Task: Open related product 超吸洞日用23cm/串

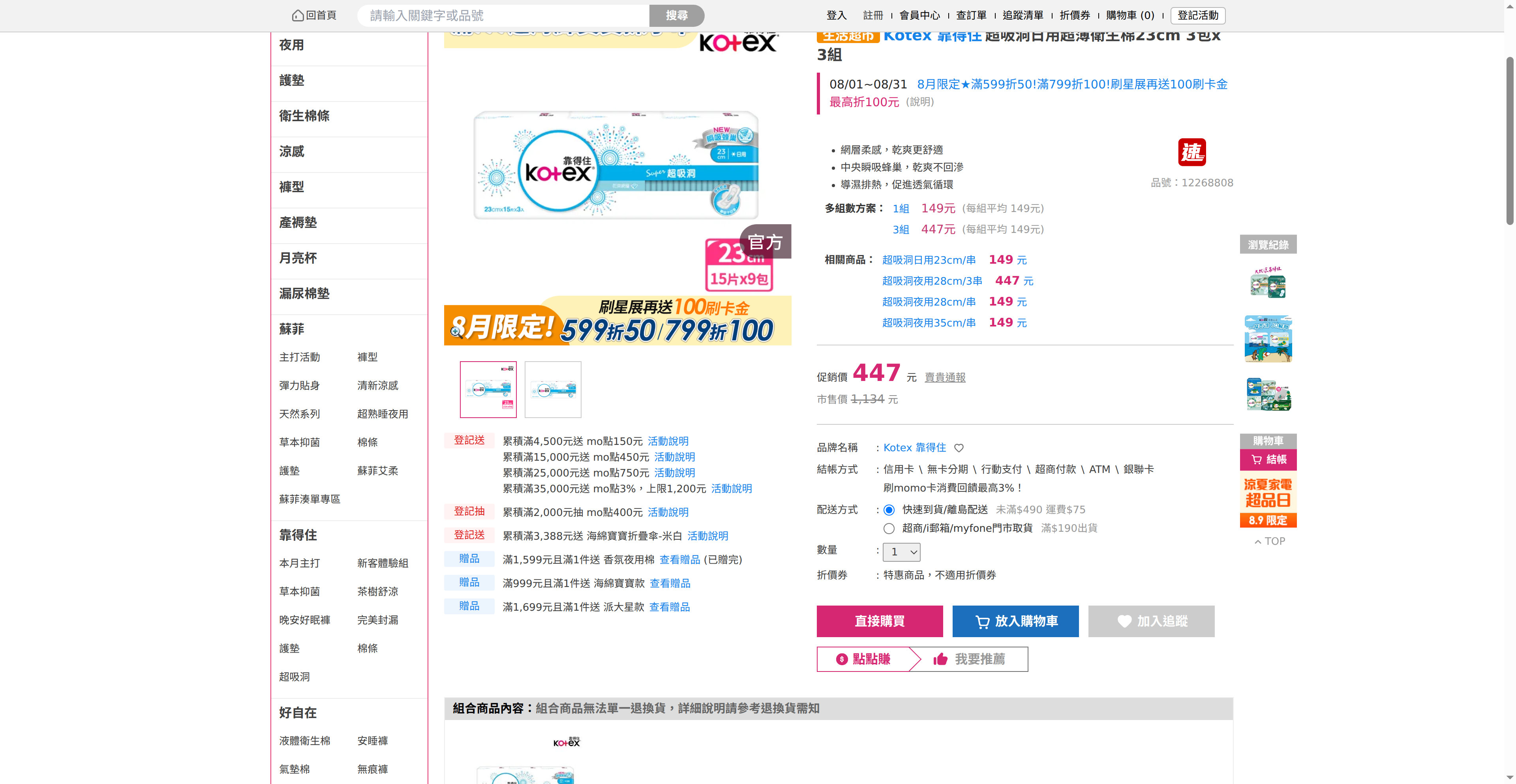Action: pyautogui.click(x=929, y=260)
